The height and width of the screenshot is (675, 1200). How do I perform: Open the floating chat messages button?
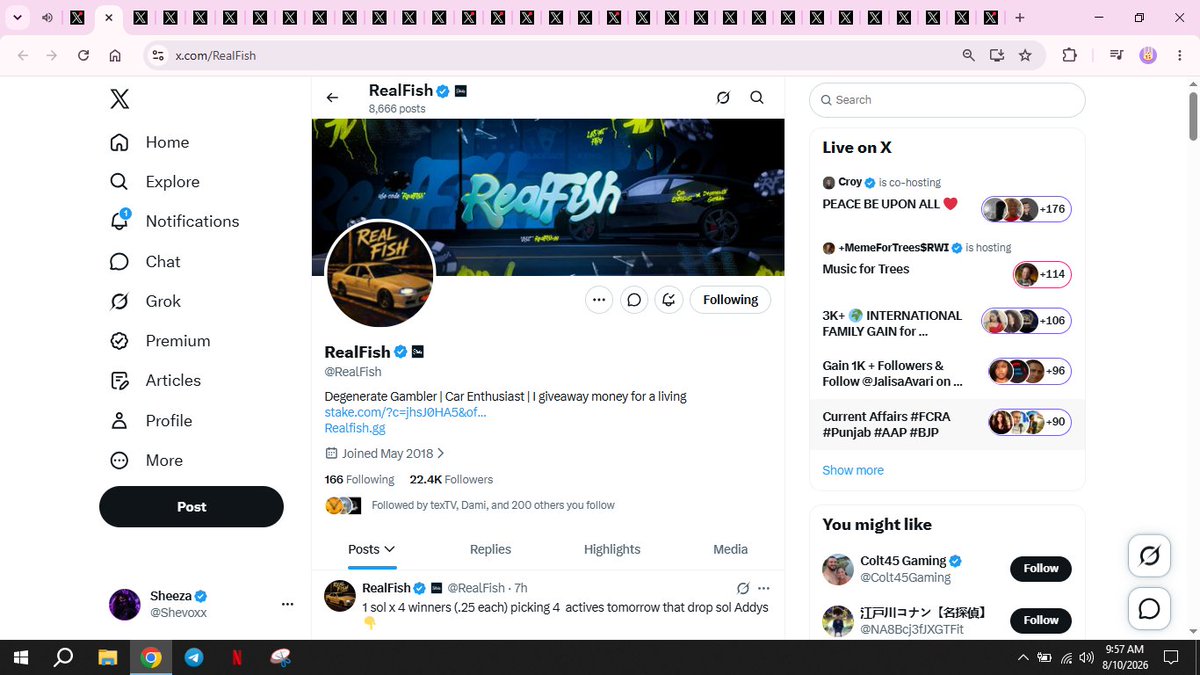[x=1150, y=608]
